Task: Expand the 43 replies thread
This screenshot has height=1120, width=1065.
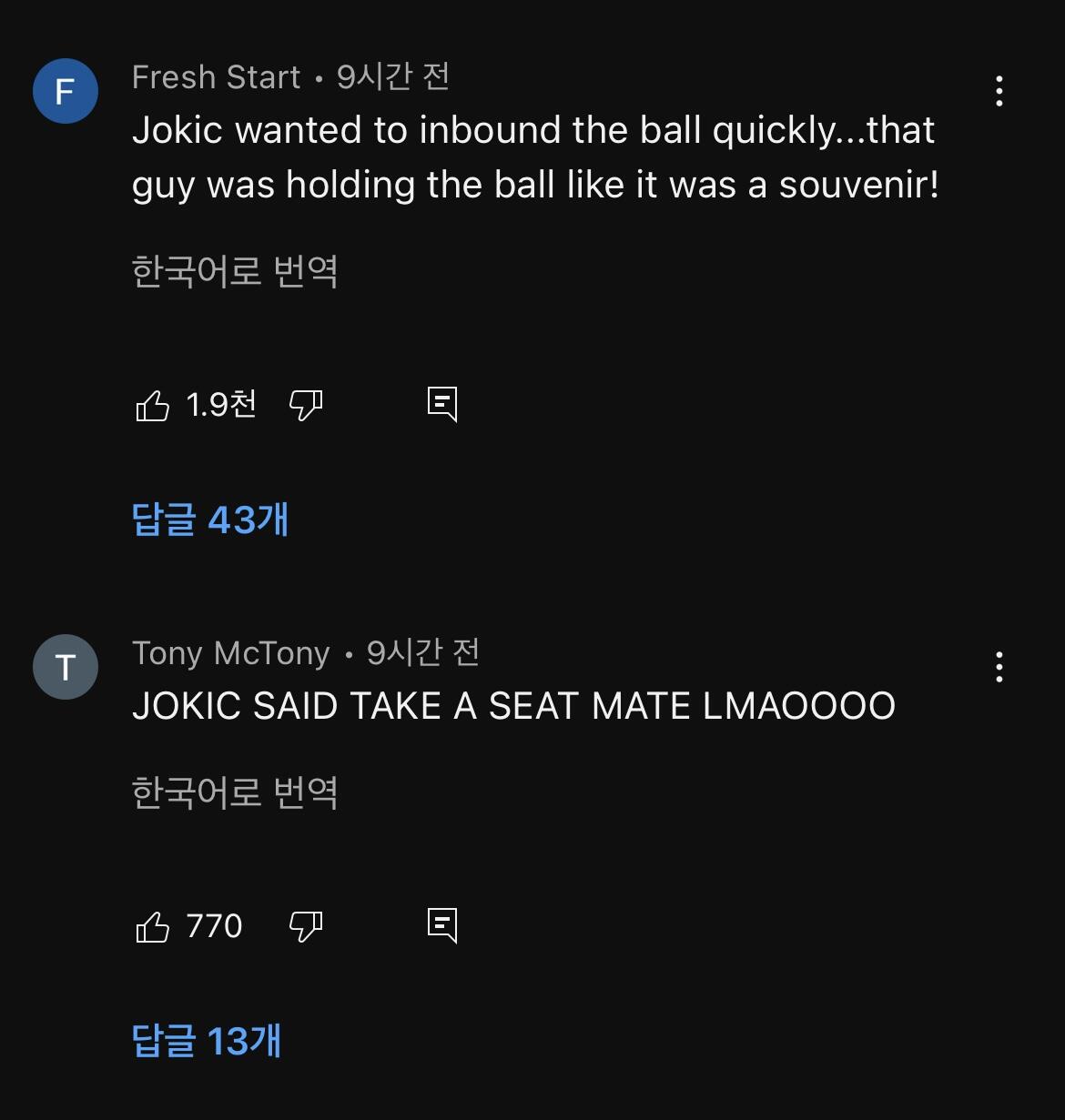Action: 210,520
